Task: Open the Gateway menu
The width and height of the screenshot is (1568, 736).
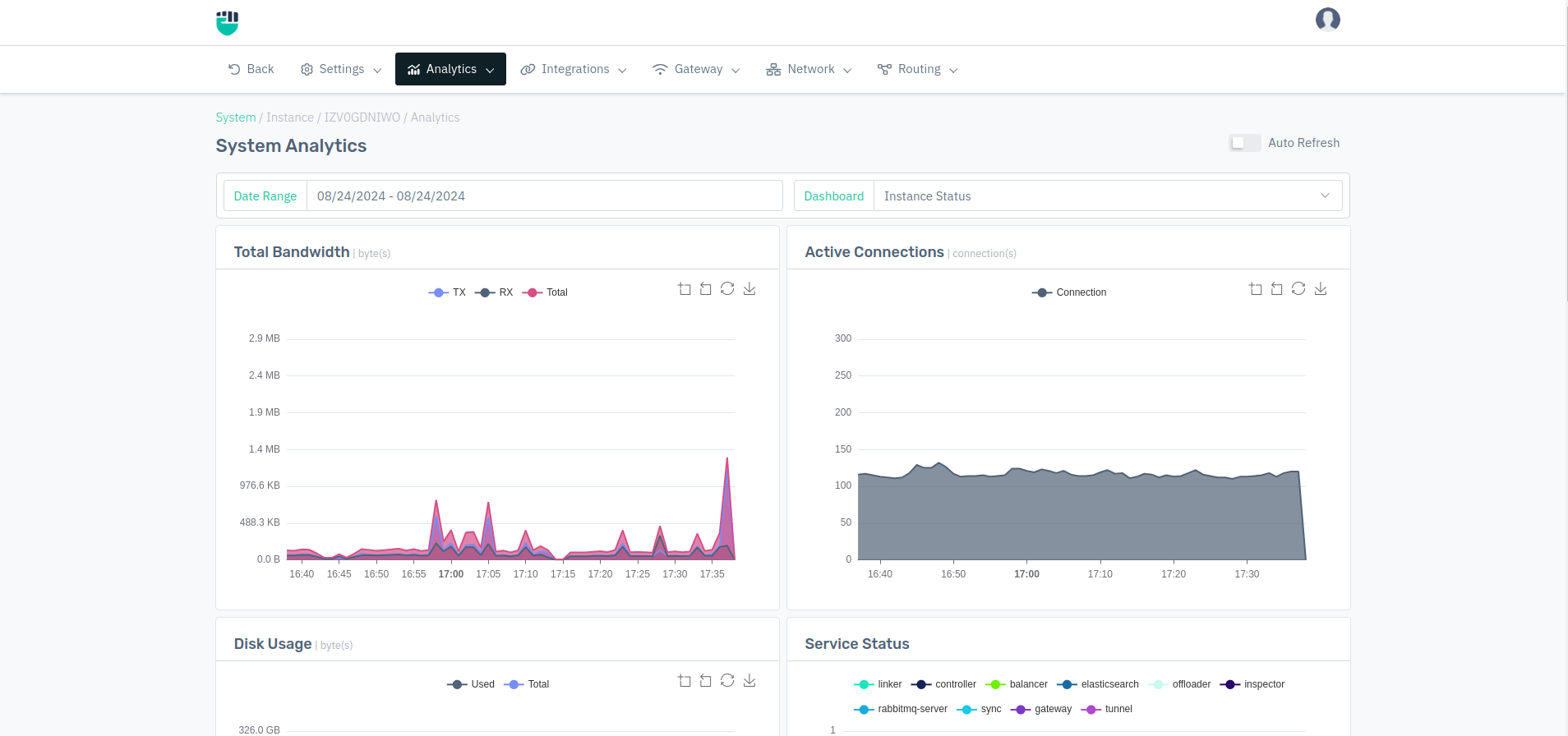Action: [x=696, y=69]
